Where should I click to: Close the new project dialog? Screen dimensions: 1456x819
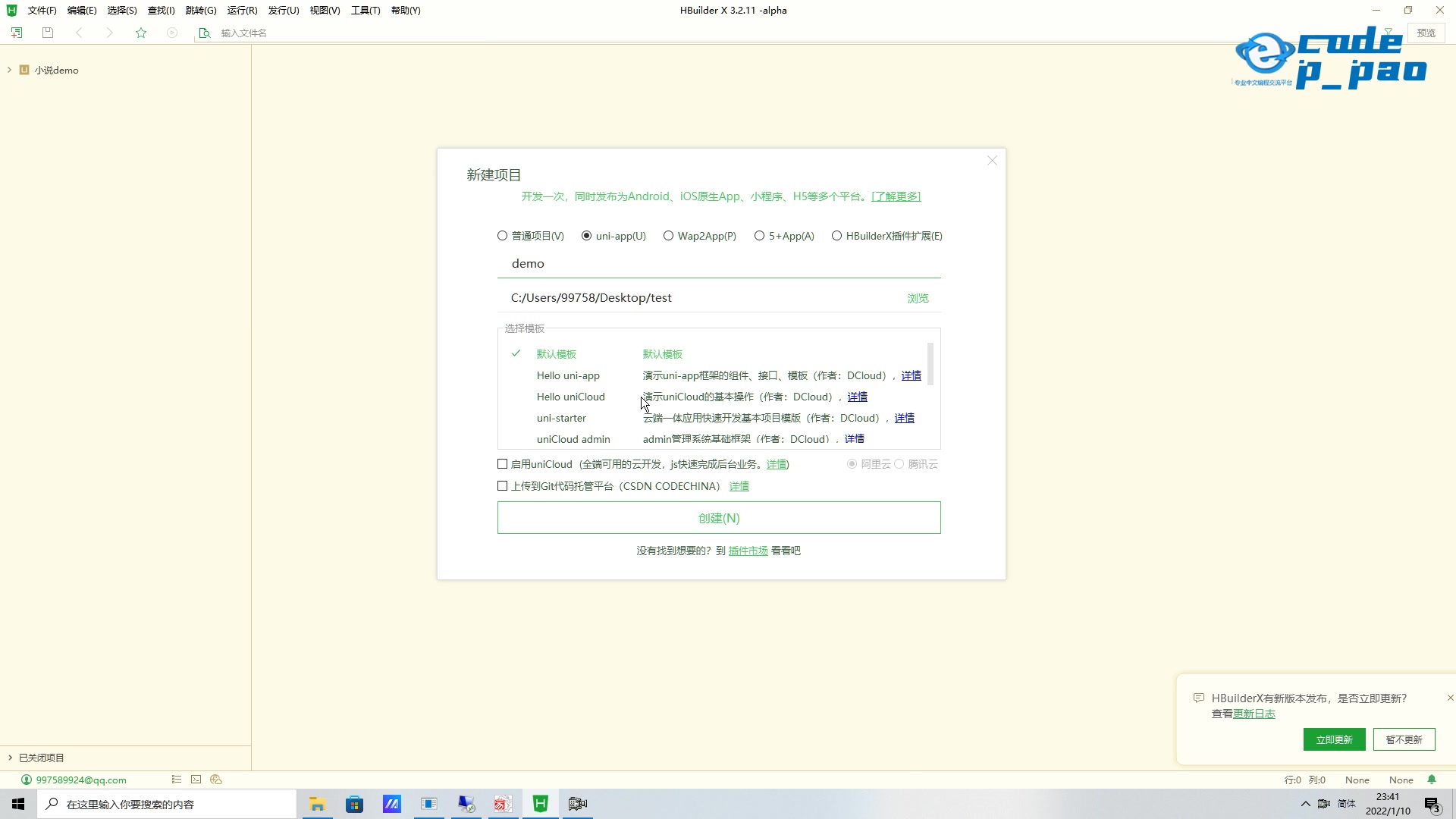point(992,161)
